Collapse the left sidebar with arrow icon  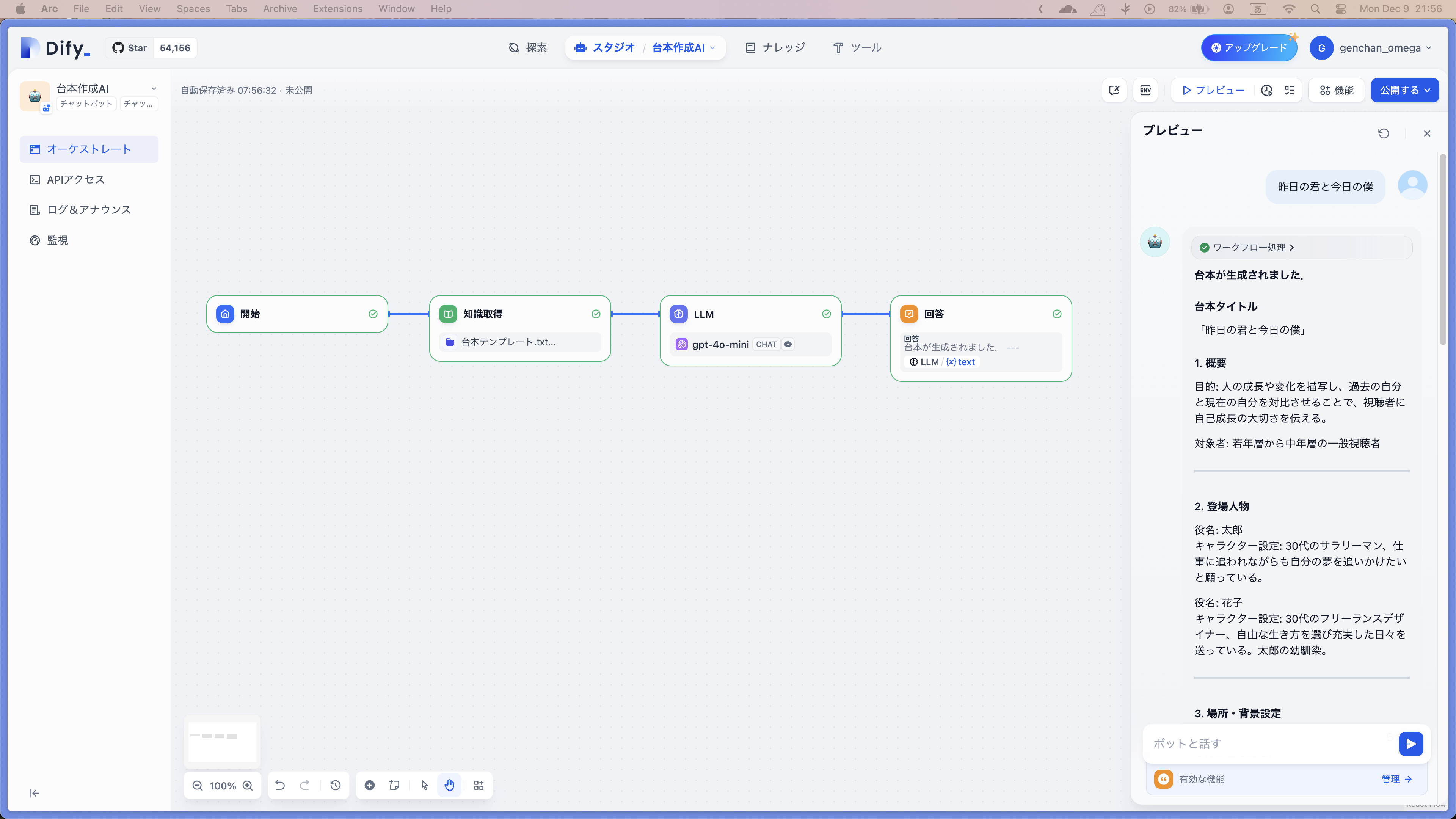click(x=35, y=793)
